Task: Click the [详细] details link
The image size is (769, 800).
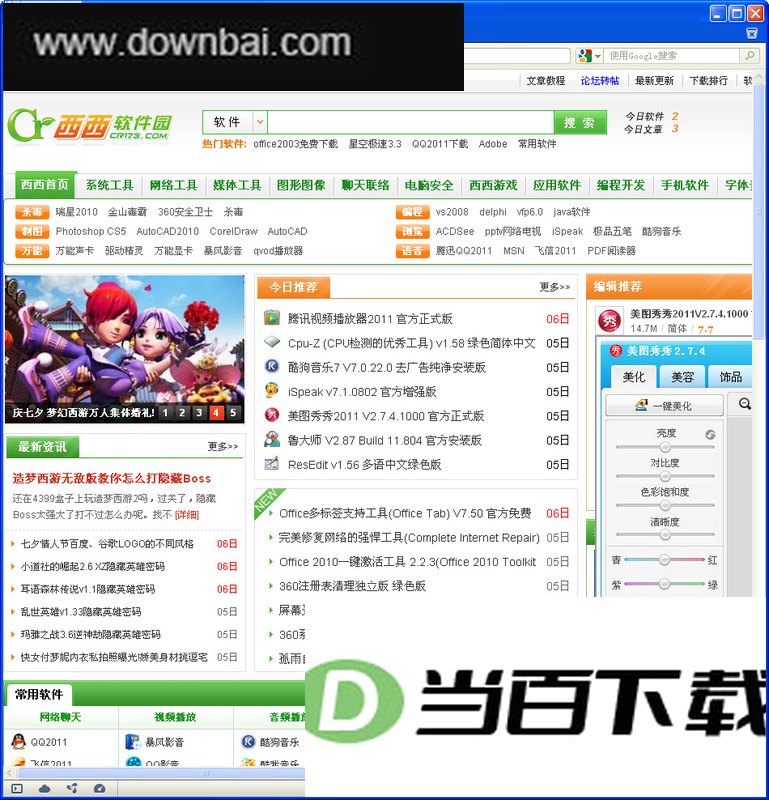Action: 187,515
